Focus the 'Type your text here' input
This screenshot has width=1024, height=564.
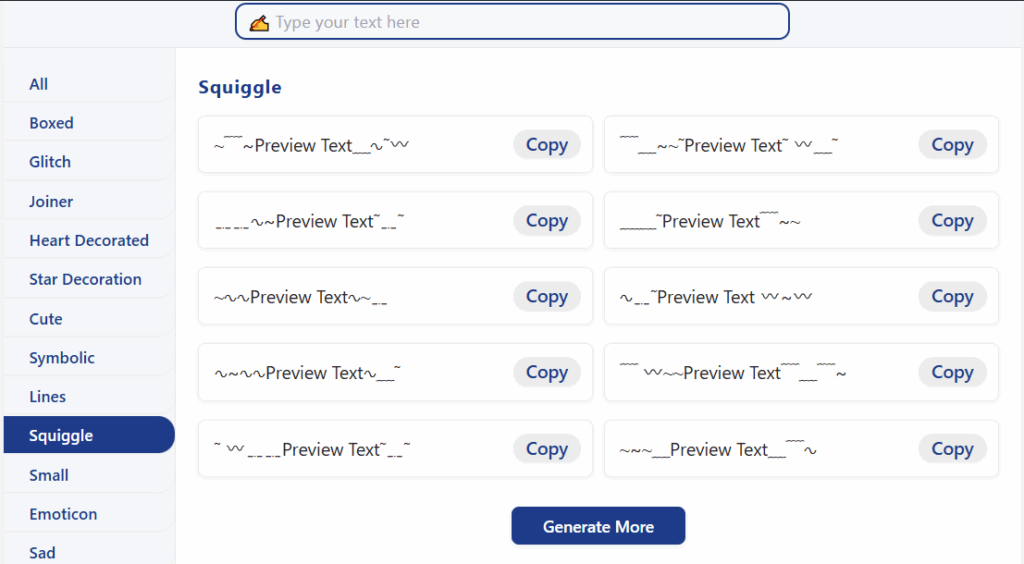tap(512, 22)
